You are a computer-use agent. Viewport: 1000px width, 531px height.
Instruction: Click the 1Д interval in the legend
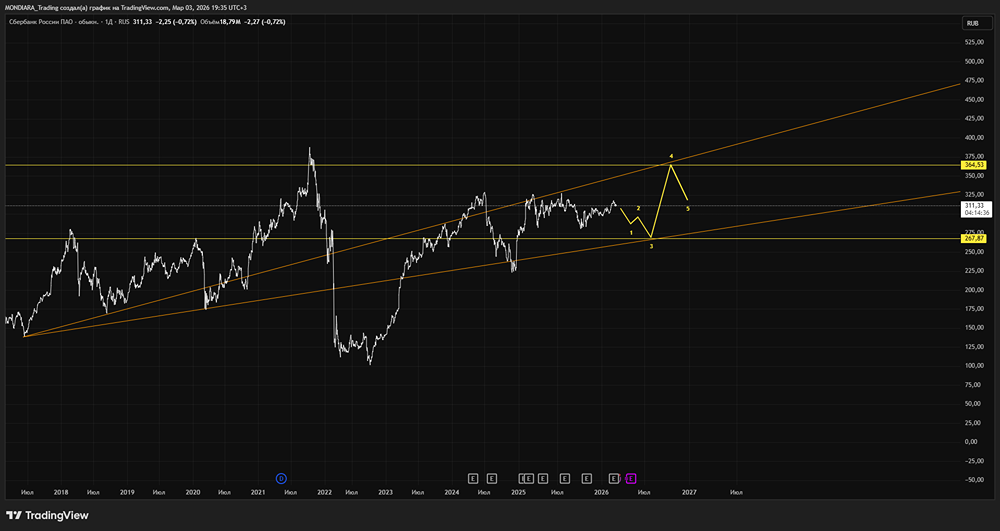coord(110,22)
